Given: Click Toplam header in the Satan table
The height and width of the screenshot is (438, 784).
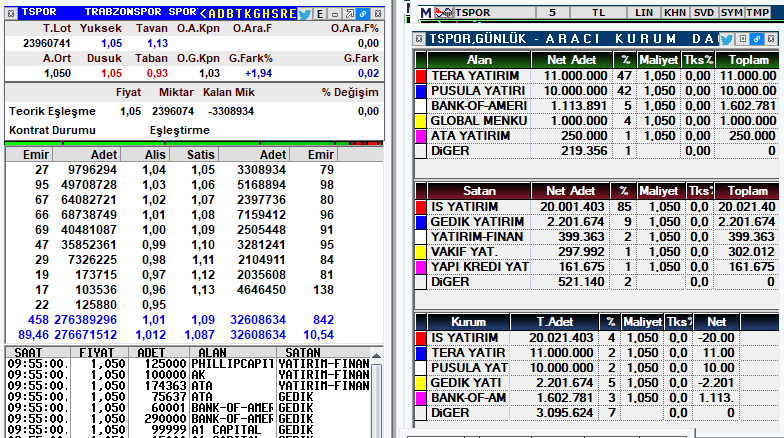Looking at the screenshot, I should click(x=747, y=191).
